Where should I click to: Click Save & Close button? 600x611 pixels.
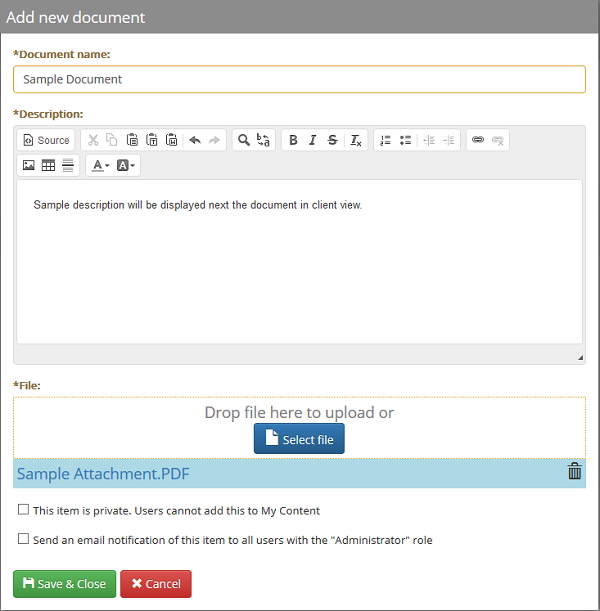[64, 584]
